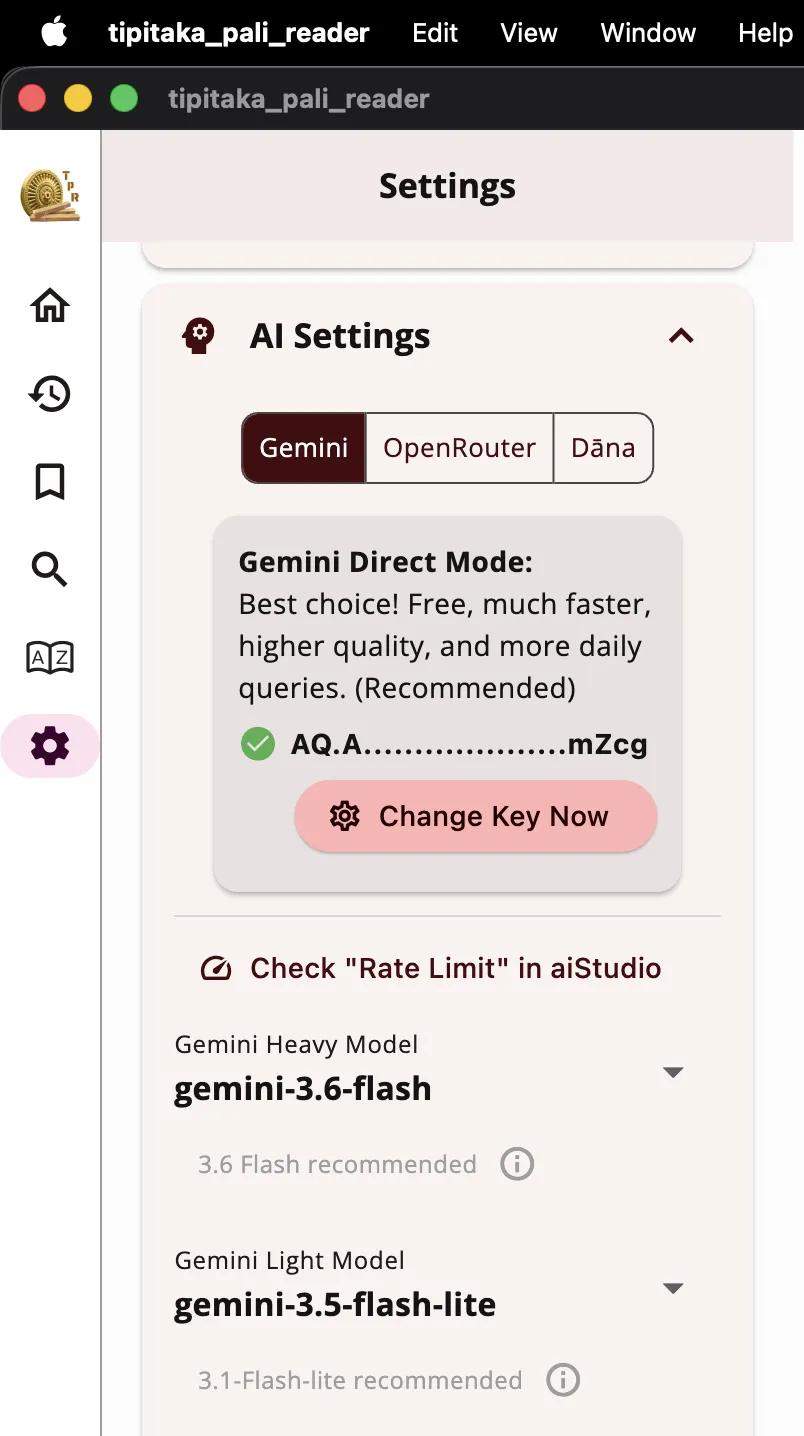Image resolution: width=804 pixels, height=1436 pixels.
Task: Open the Check "Rate Limit" in aiStudio link
Action: (431, 968)
